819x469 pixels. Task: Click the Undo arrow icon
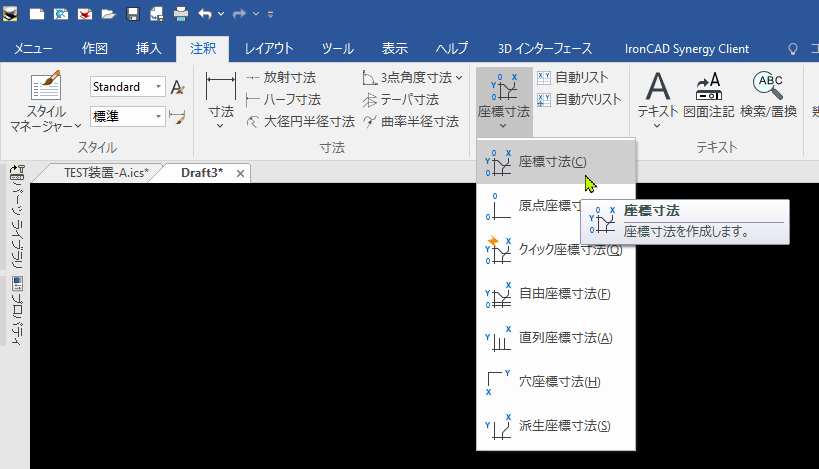click(x=205, y=15)
